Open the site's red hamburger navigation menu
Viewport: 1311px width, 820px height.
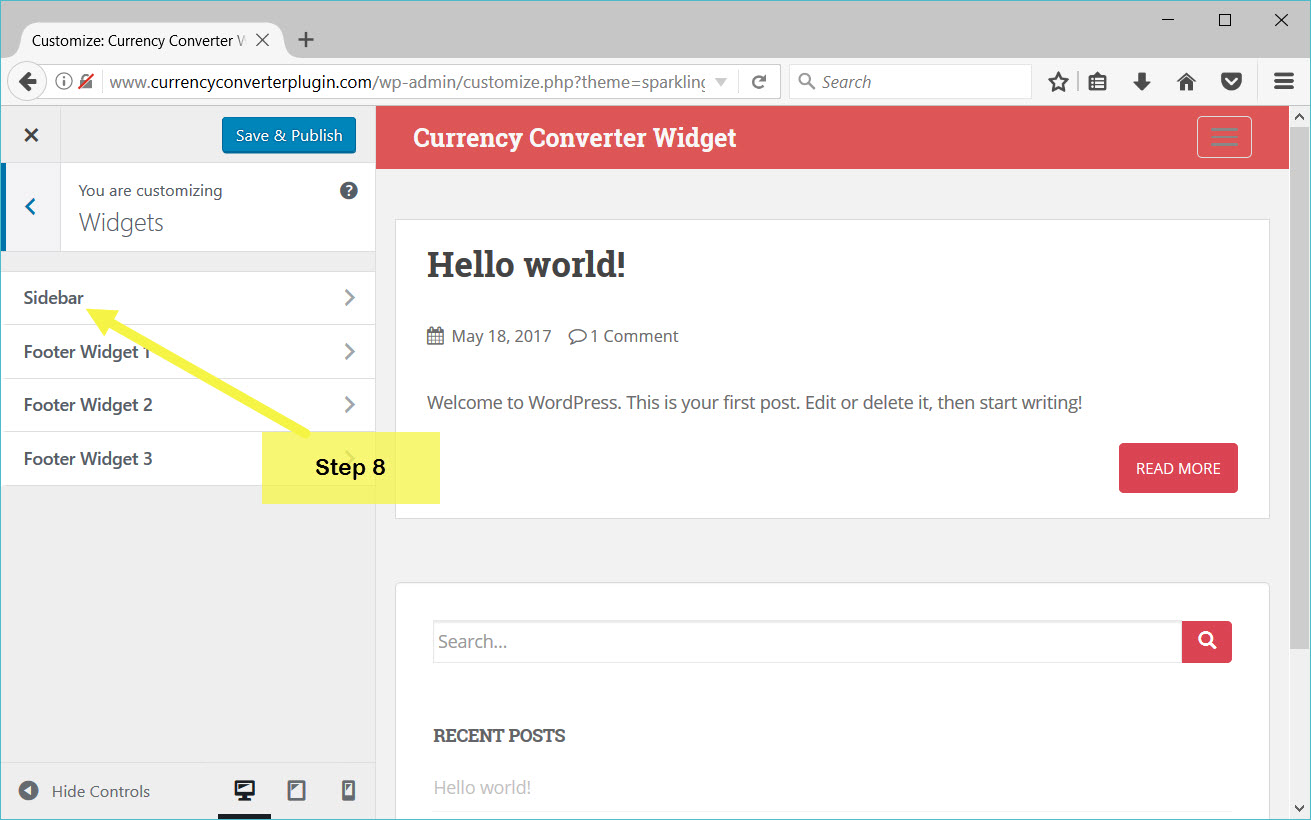[x=1224, y=137]
